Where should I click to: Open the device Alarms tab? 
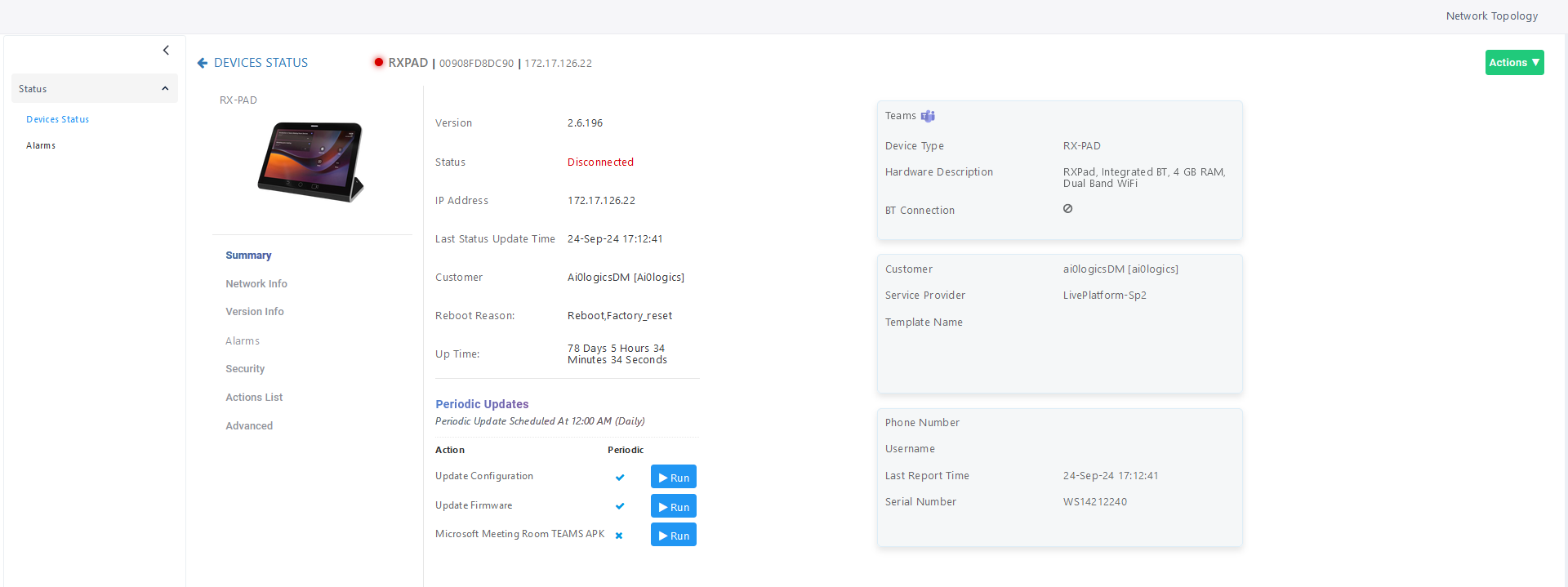point(243,341)
